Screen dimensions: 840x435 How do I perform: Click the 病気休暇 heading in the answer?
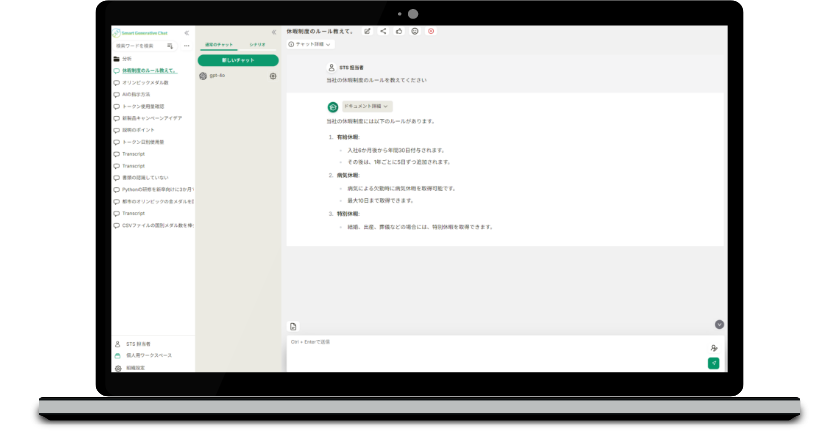348,176
